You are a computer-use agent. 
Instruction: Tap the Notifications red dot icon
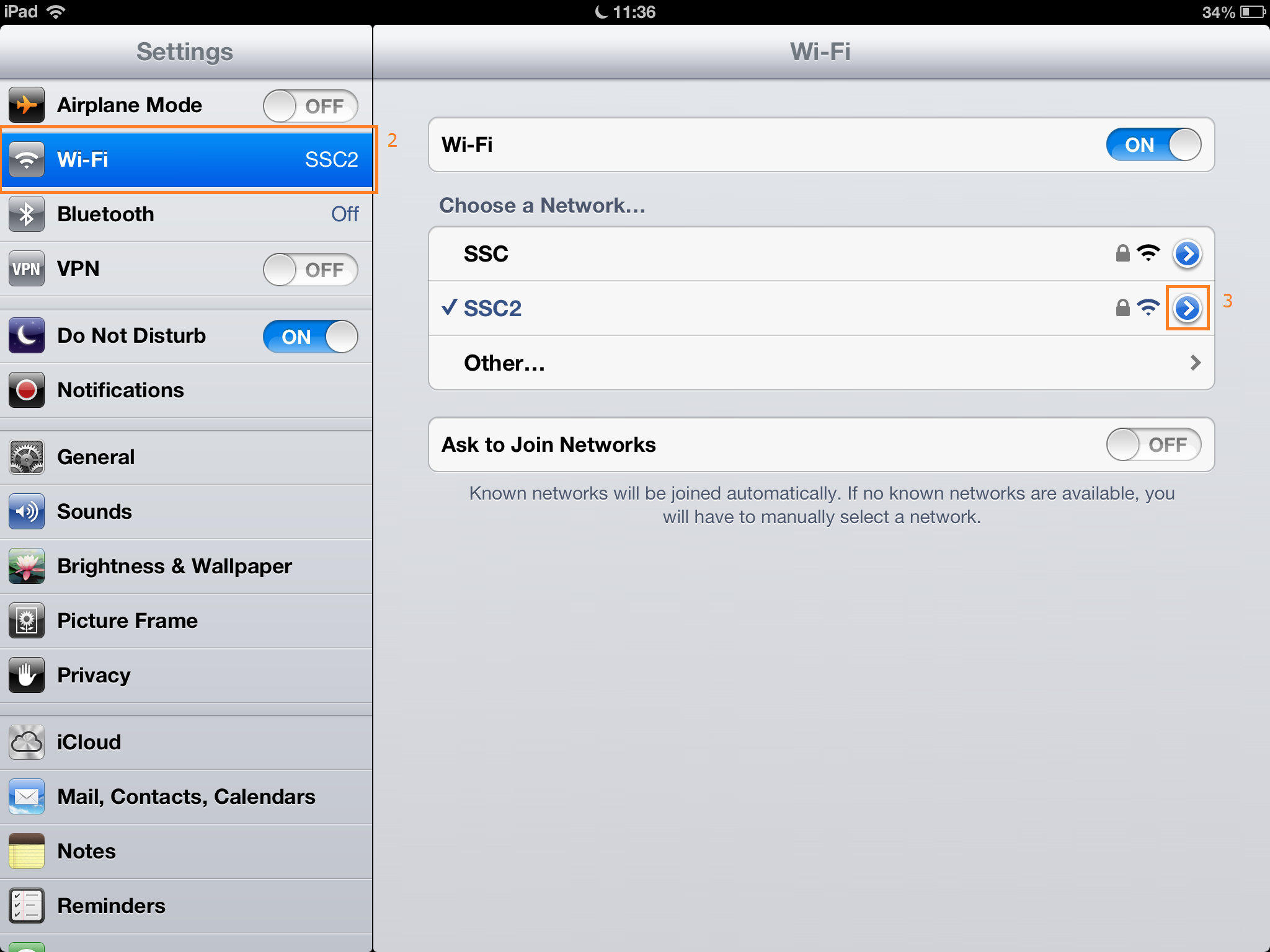(x=27, y=390)
